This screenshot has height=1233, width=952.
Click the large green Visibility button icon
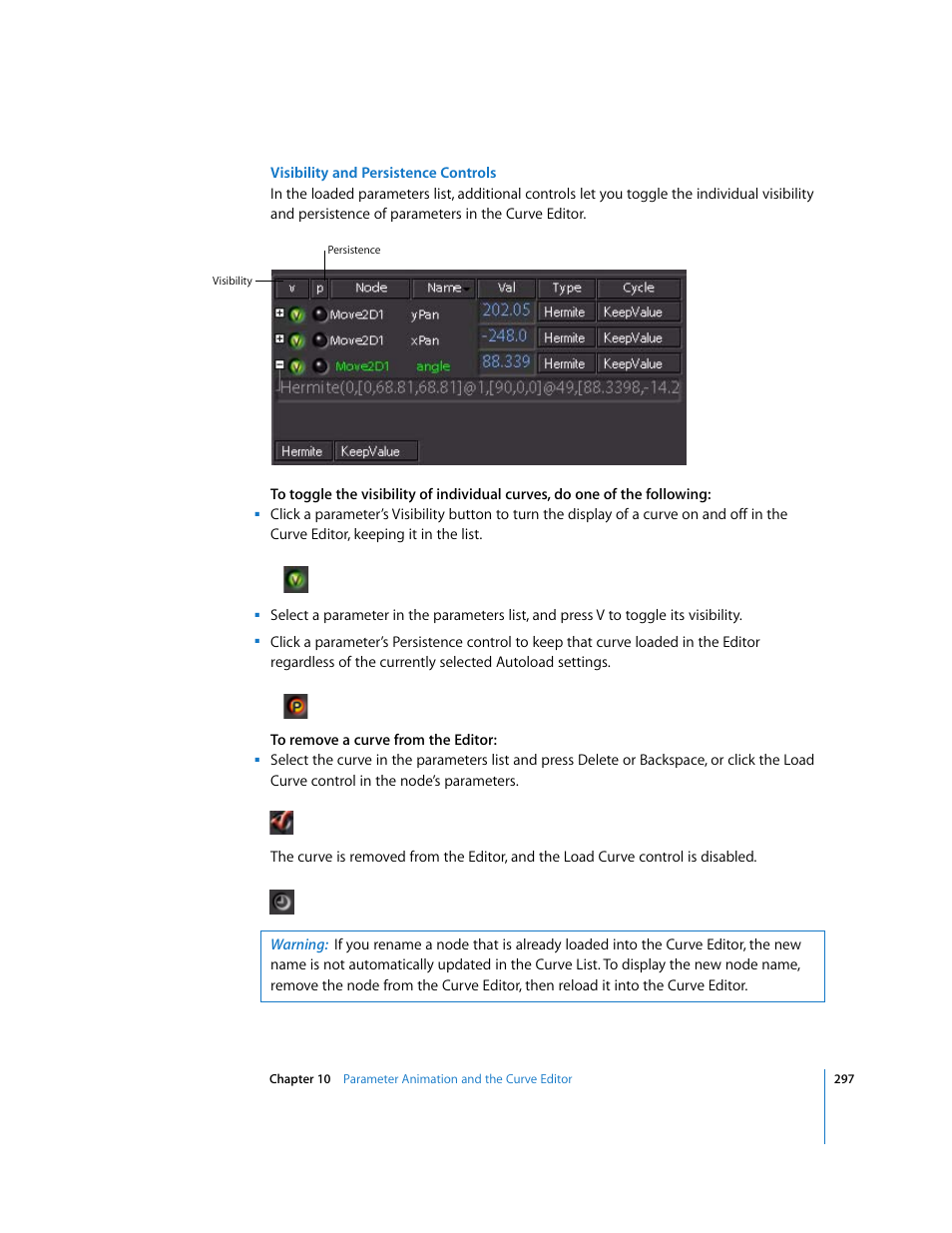point(296,579)
